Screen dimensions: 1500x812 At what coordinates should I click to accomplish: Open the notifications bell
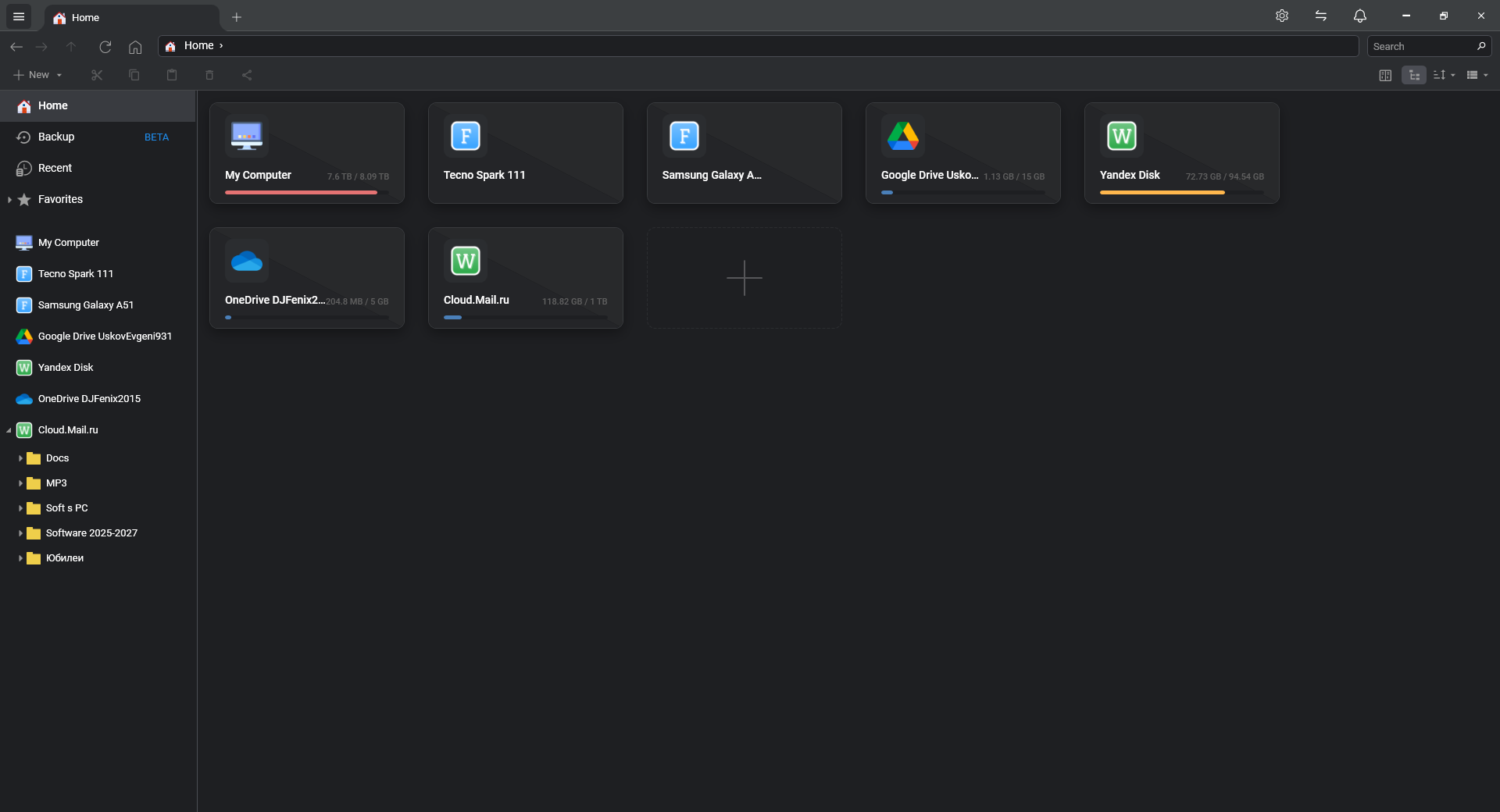coord(1360,16)
